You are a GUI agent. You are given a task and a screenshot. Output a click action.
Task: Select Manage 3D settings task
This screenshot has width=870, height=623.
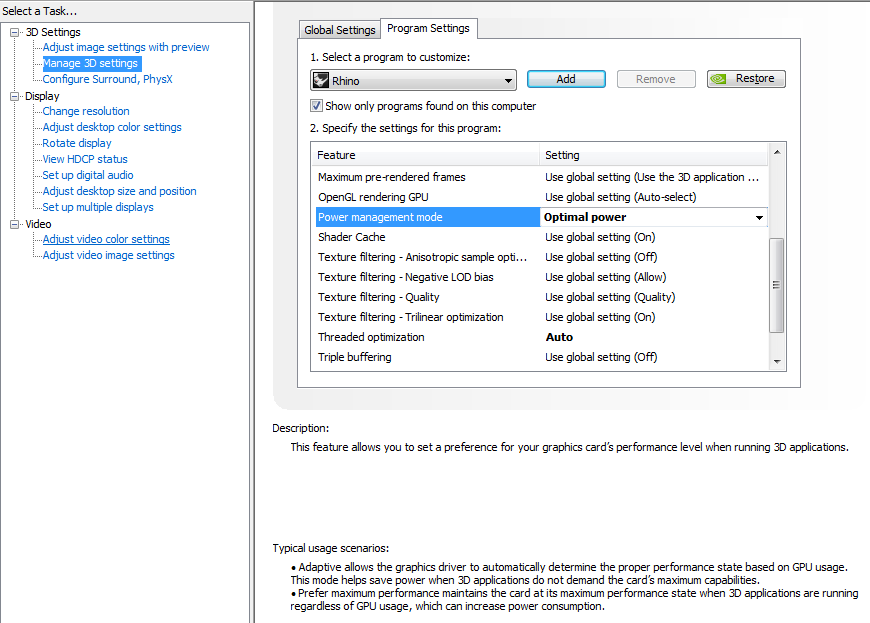coord(90,63)
